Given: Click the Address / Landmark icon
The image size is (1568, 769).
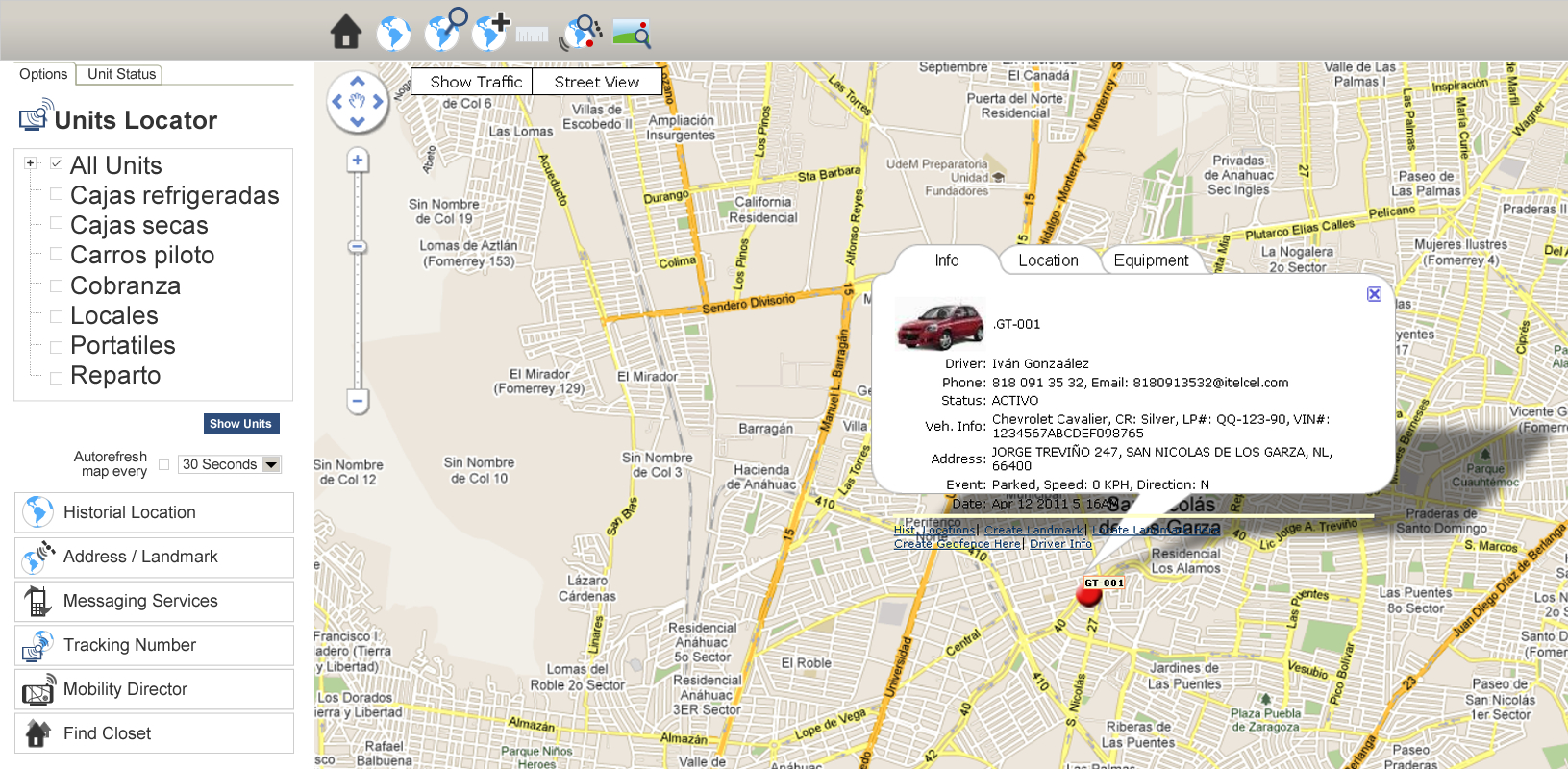Looking at the screenshot, I should pyautogui.click(x=37, y=557).
